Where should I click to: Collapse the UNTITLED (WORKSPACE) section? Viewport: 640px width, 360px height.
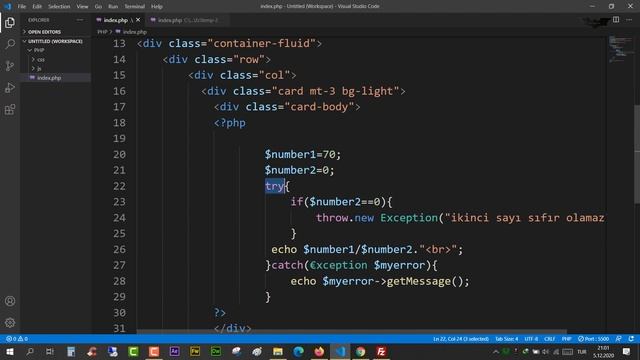pos(55,41)
